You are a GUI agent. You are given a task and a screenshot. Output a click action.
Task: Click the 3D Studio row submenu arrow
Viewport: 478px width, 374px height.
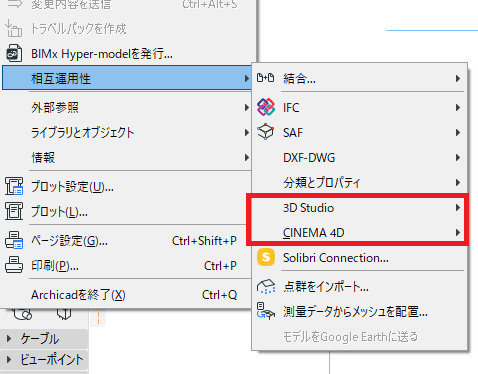tap(458, 208)
